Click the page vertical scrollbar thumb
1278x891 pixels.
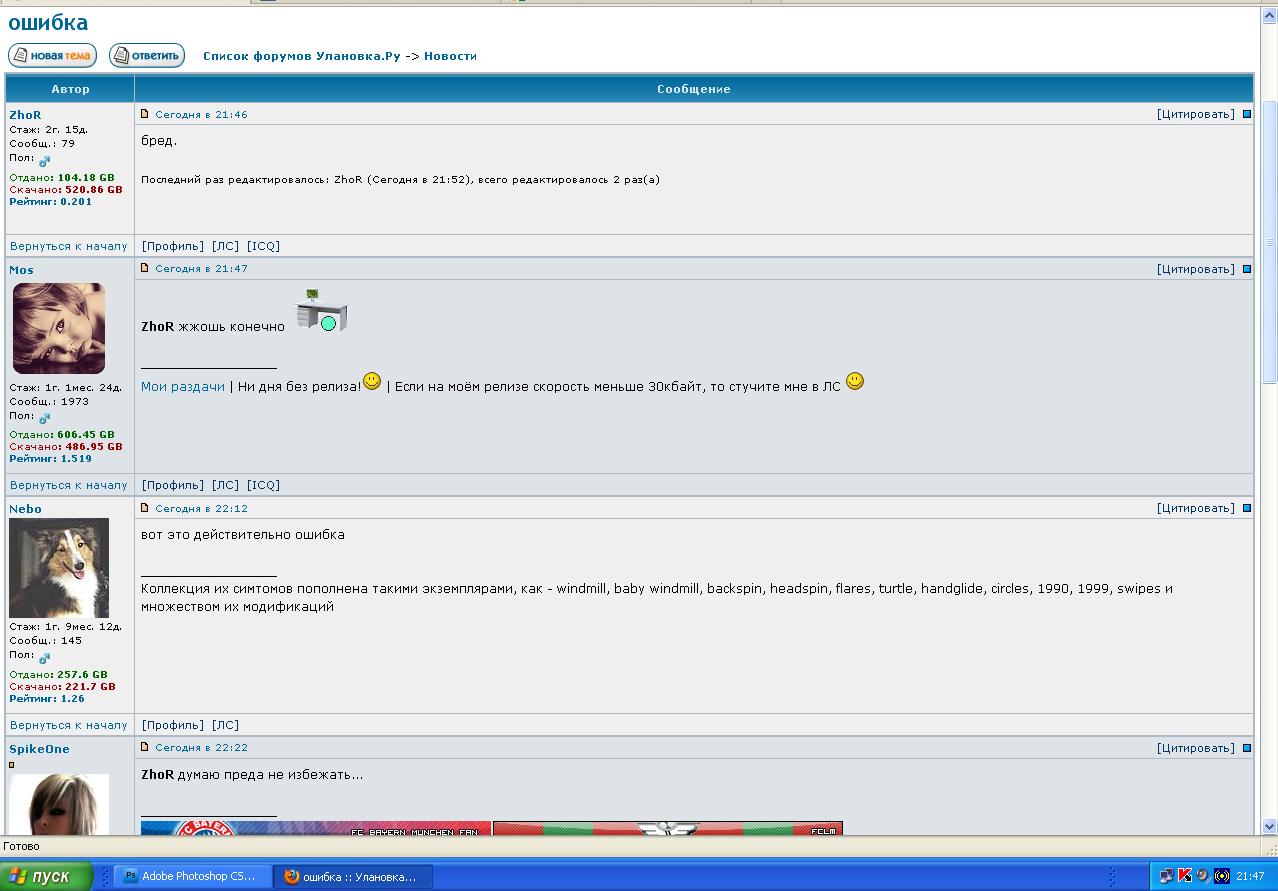click(1270, 242)
